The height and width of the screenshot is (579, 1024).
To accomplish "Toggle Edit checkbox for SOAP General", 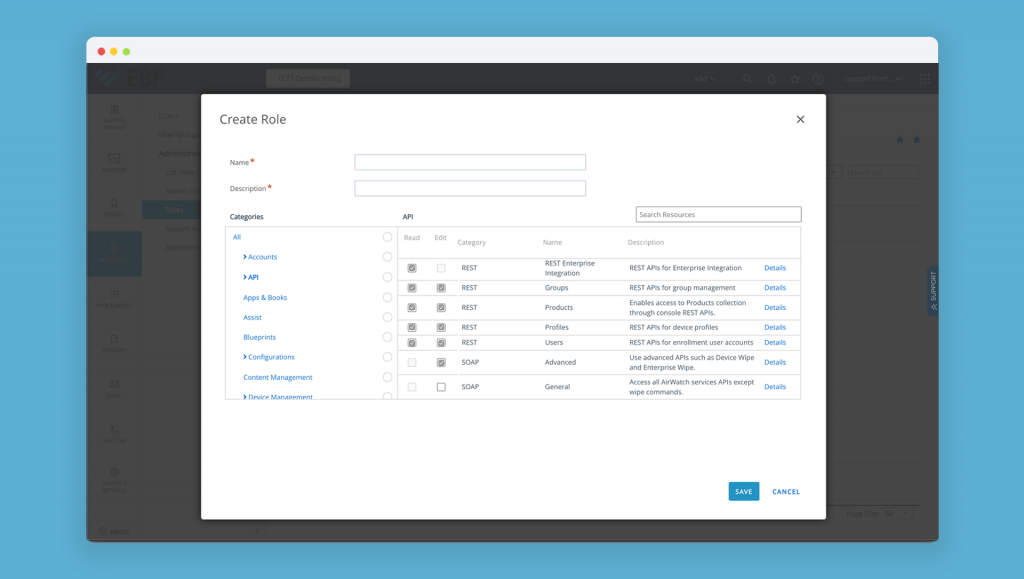I will click(441, 387).
